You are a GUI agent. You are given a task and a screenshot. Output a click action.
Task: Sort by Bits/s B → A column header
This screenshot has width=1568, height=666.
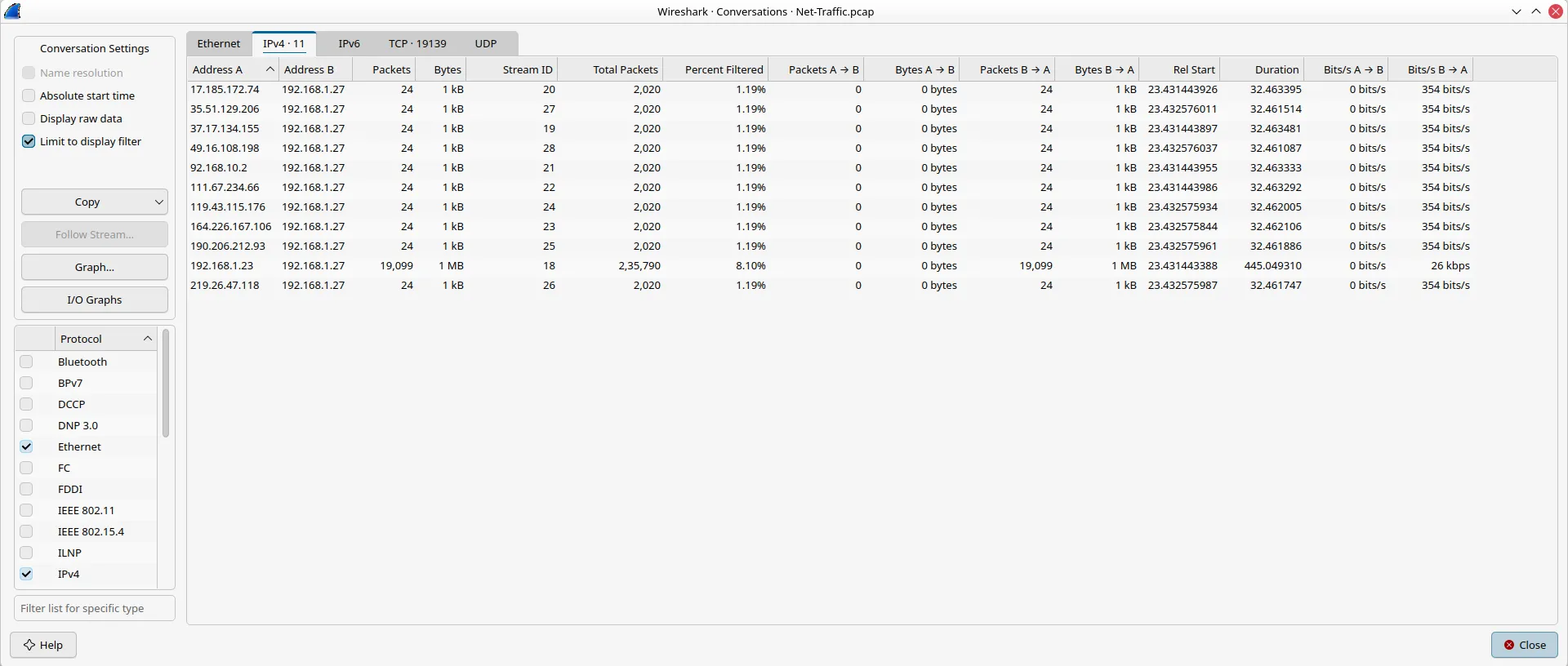[x=1431, y=69]
